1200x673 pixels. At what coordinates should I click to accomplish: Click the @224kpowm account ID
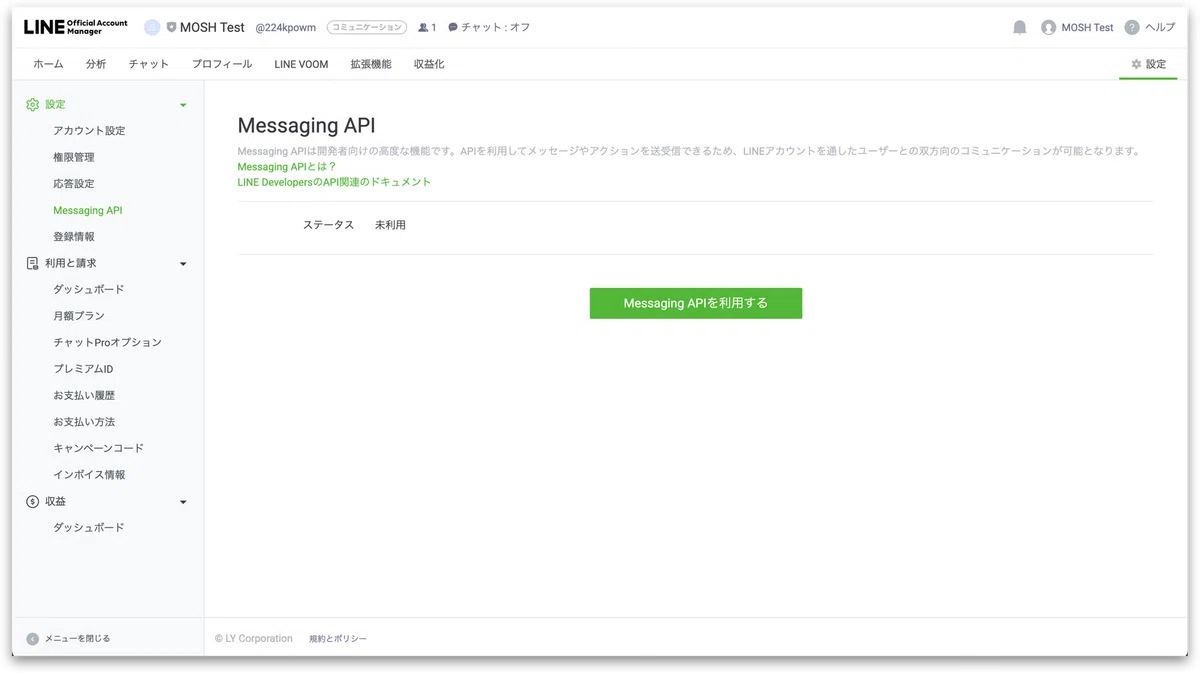[x=287, y=27]
